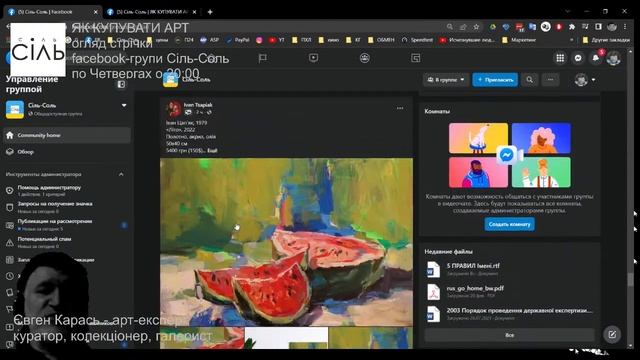Open three-dot options on Iwan Tsapiak's post
The width and height of the screenshot is (640, 360).
coord(400,108)
